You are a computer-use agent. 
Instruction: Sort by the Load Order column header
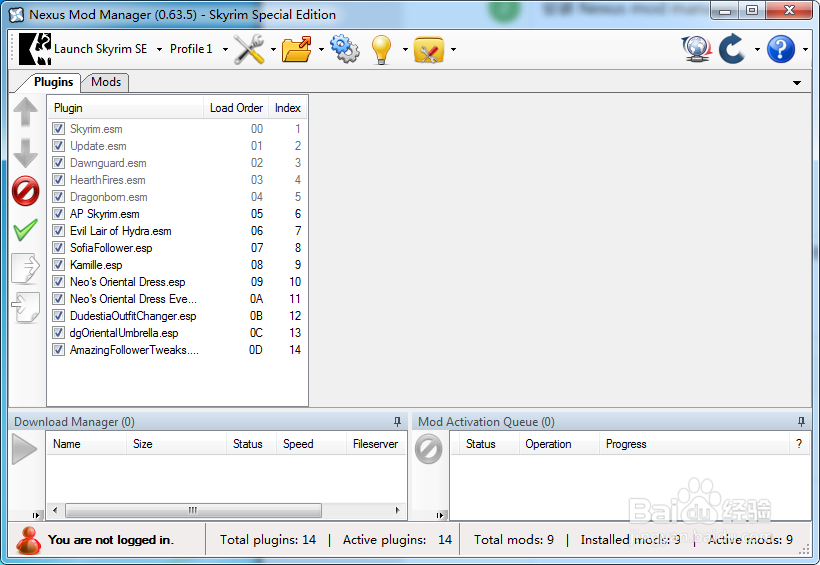(x=236, y=108)
